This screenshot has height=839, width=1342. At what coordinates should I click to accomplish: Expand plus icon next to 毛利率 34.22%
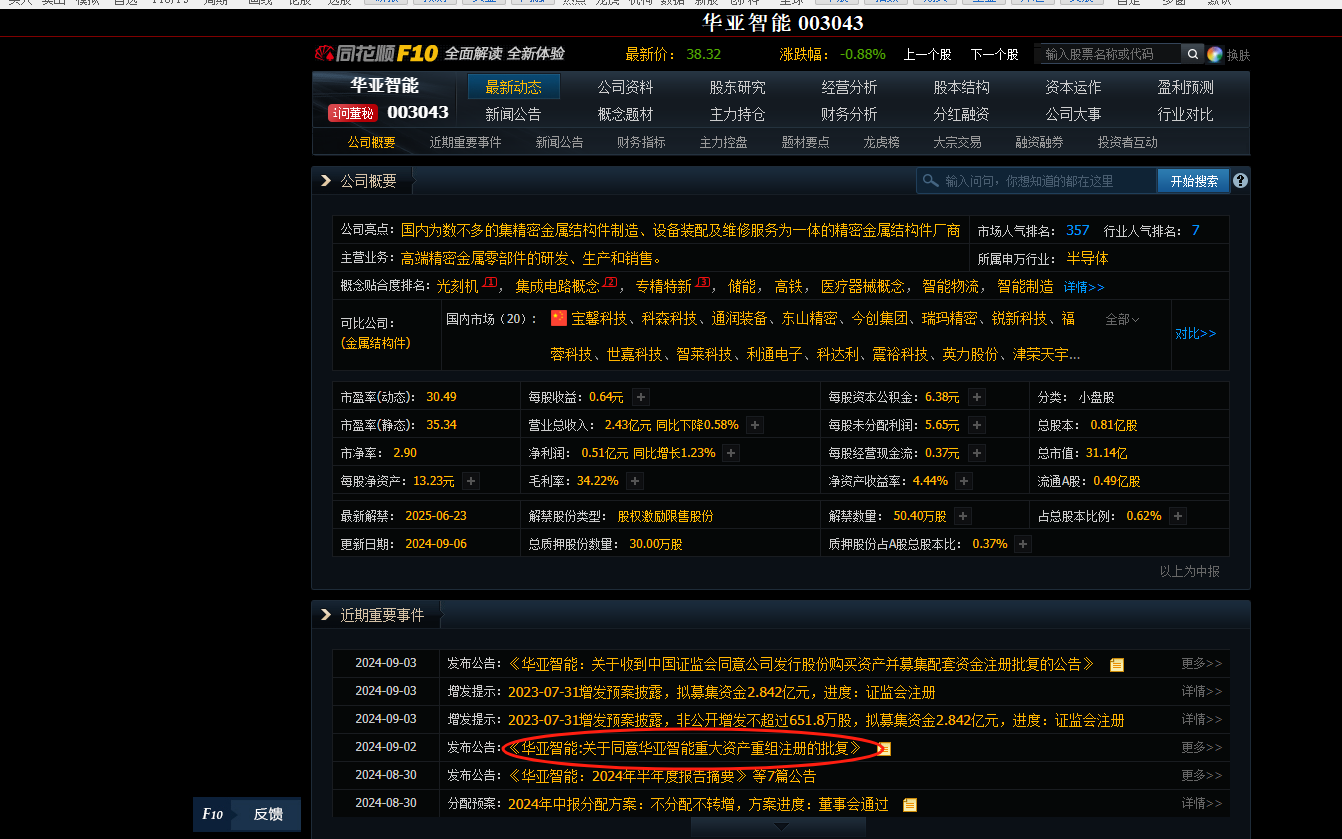[635, 481]
